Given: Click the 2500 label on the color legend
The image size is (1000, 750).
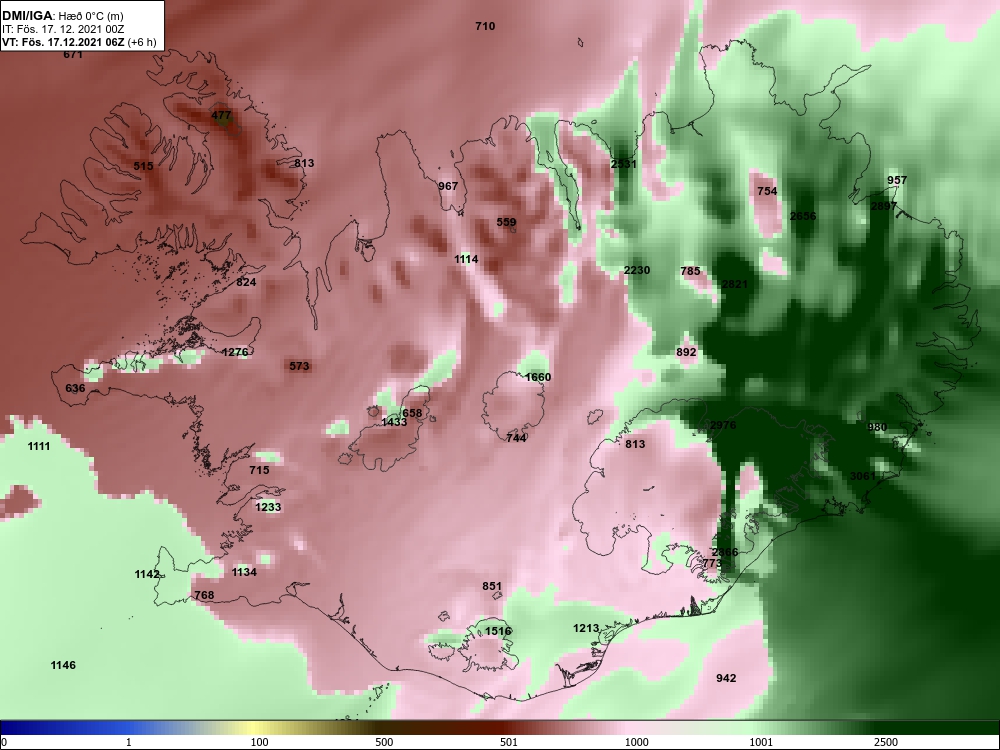Looking at the screenshot, I should pyautogui.click(x=886, y=742).
